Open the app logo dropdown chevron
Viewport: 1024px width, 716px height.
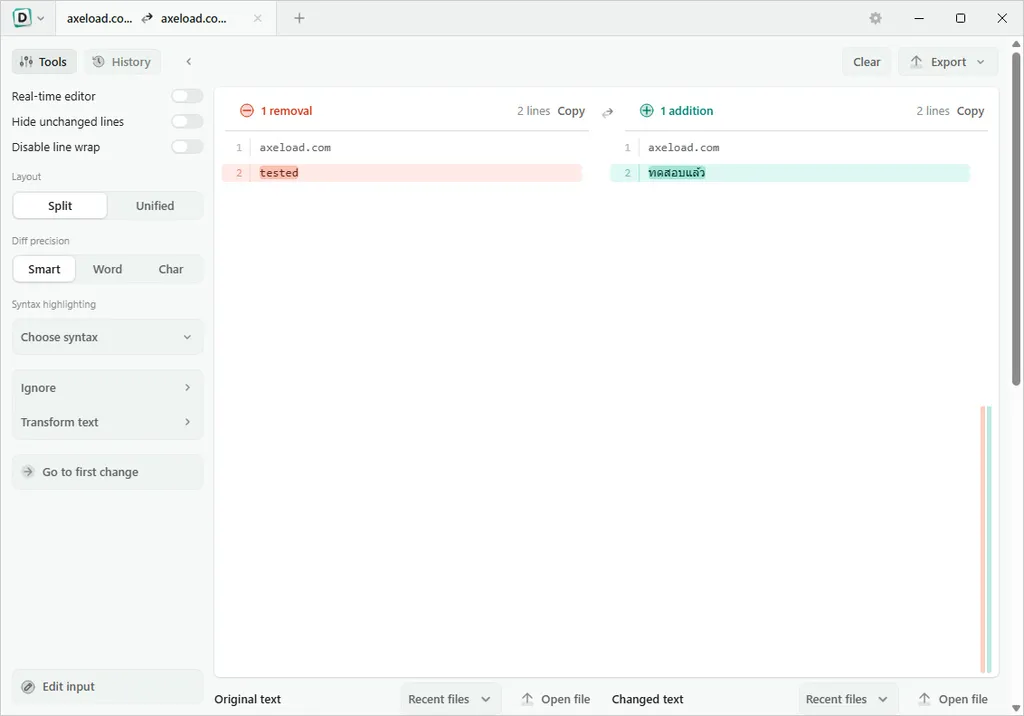pyautogui.click(x=40, y=18)
